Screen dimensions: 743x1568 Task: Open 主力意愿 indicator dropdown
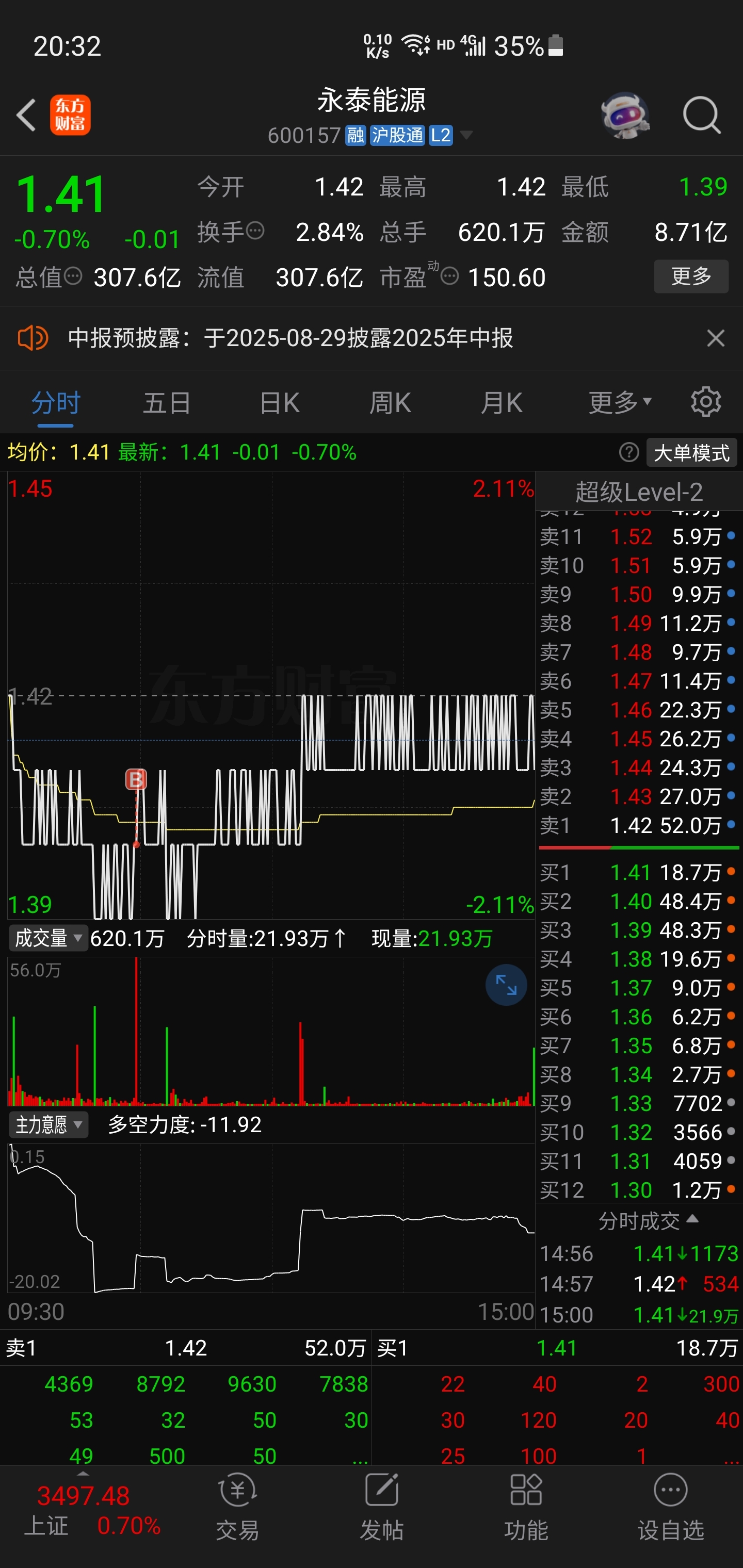click(47, 1124)
